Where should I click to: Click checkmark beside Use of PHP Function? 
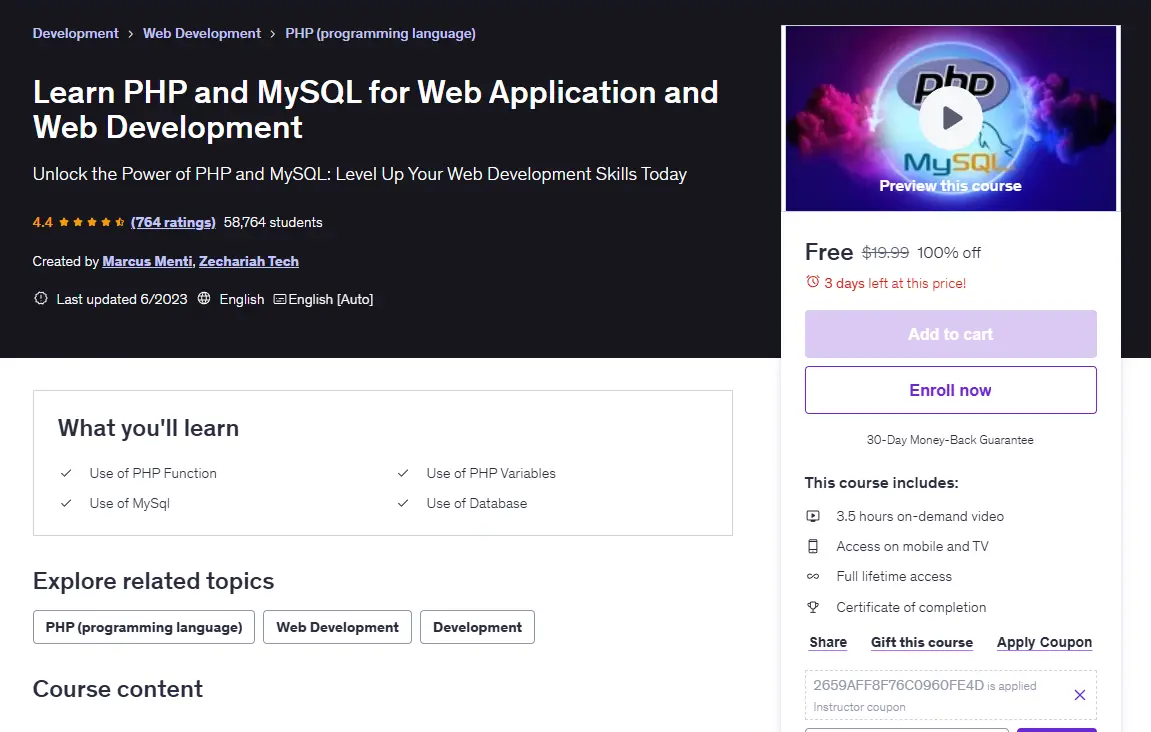[x=66, y=474]
